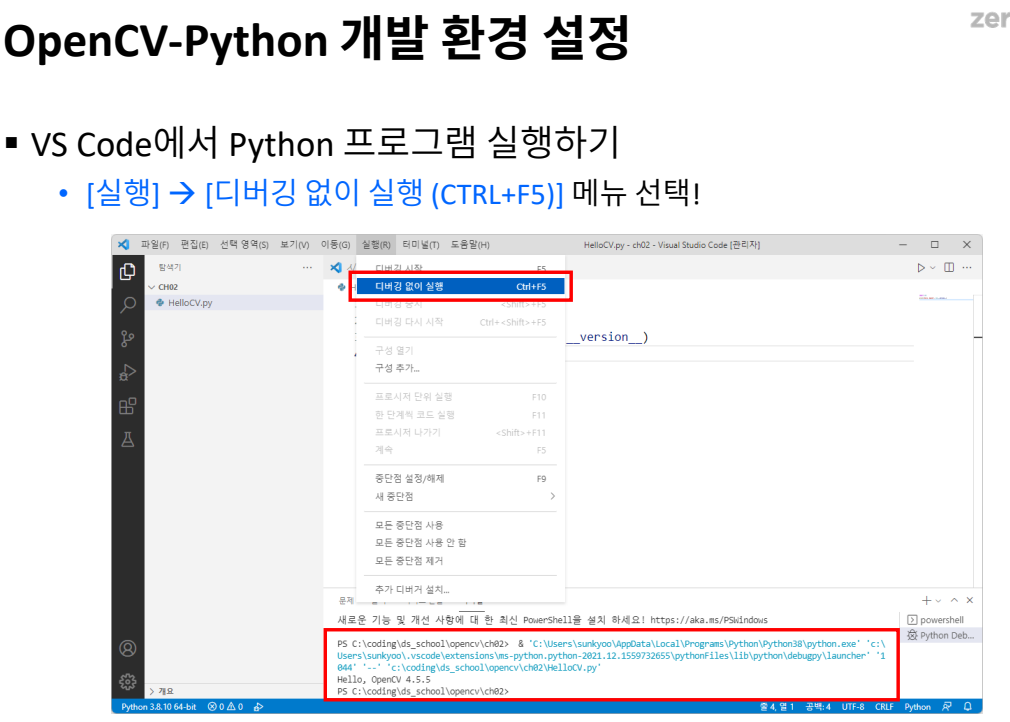The height and width of the screenshot is (722, 1010).
Task: Open the Search view in the activity bar
Action: point(128,305)
